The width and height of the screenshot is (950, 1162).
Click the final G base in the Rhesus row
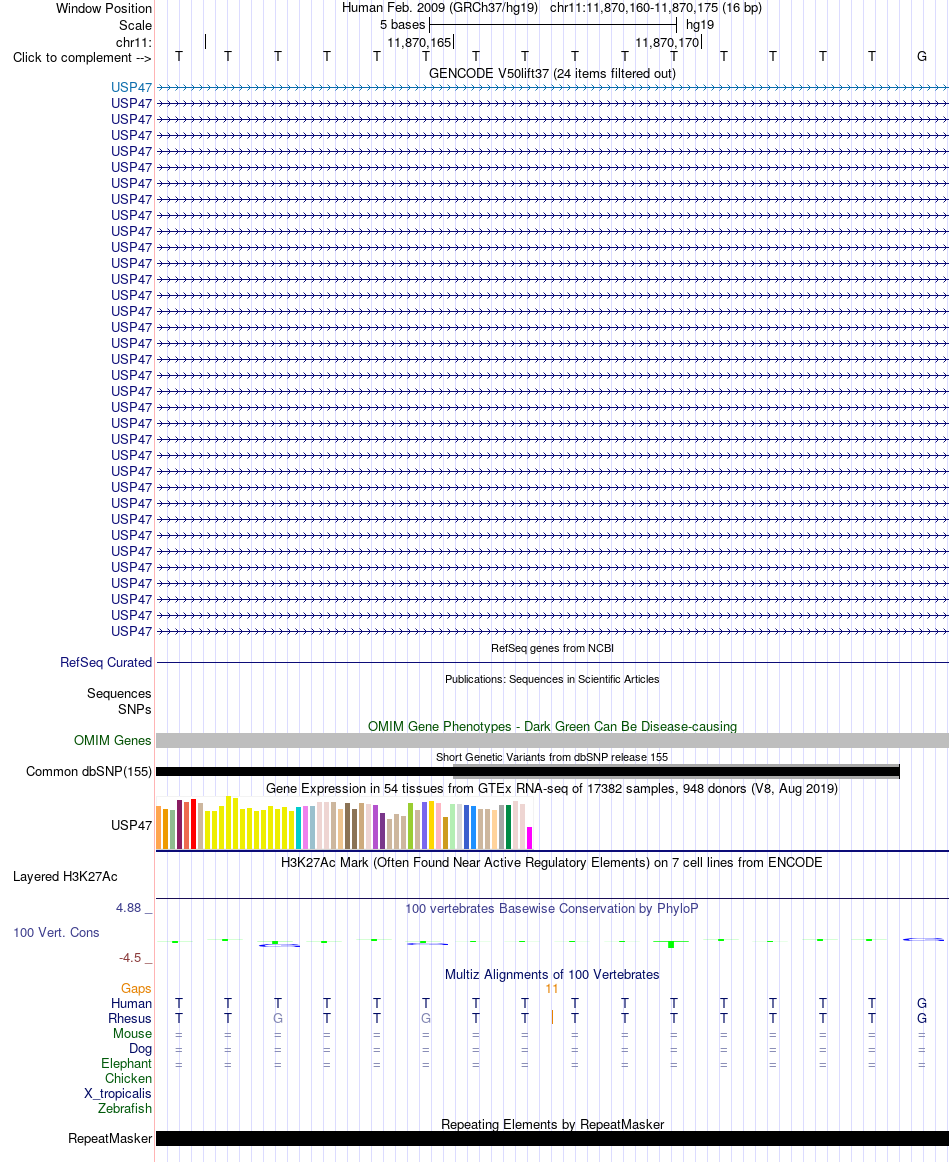922,1018
